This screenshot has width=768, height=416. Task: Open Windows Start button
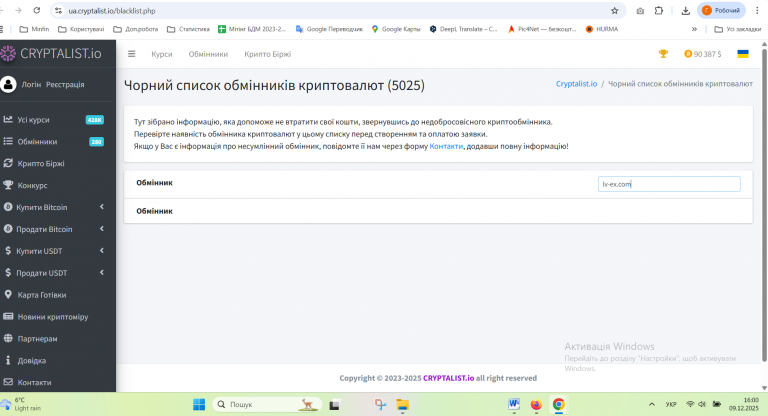pyautogui.click(x=199, y=404)
